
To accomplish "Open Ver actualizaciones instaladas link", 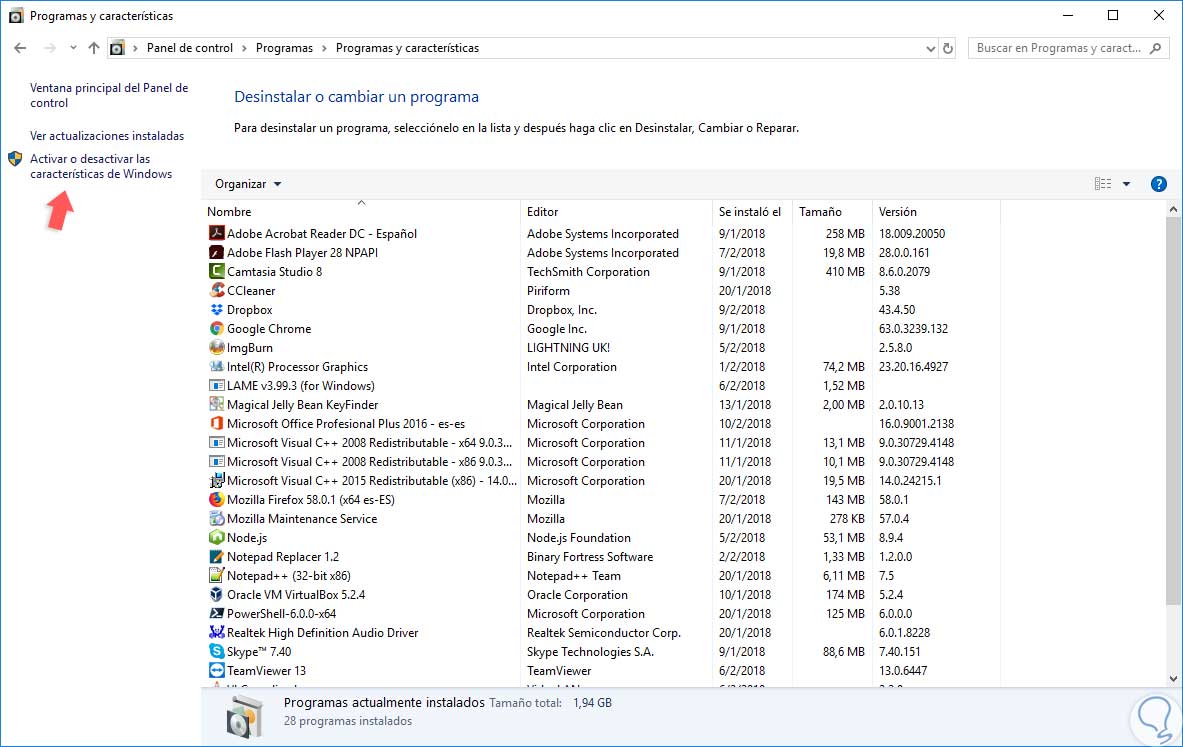I will click(107, 136).
